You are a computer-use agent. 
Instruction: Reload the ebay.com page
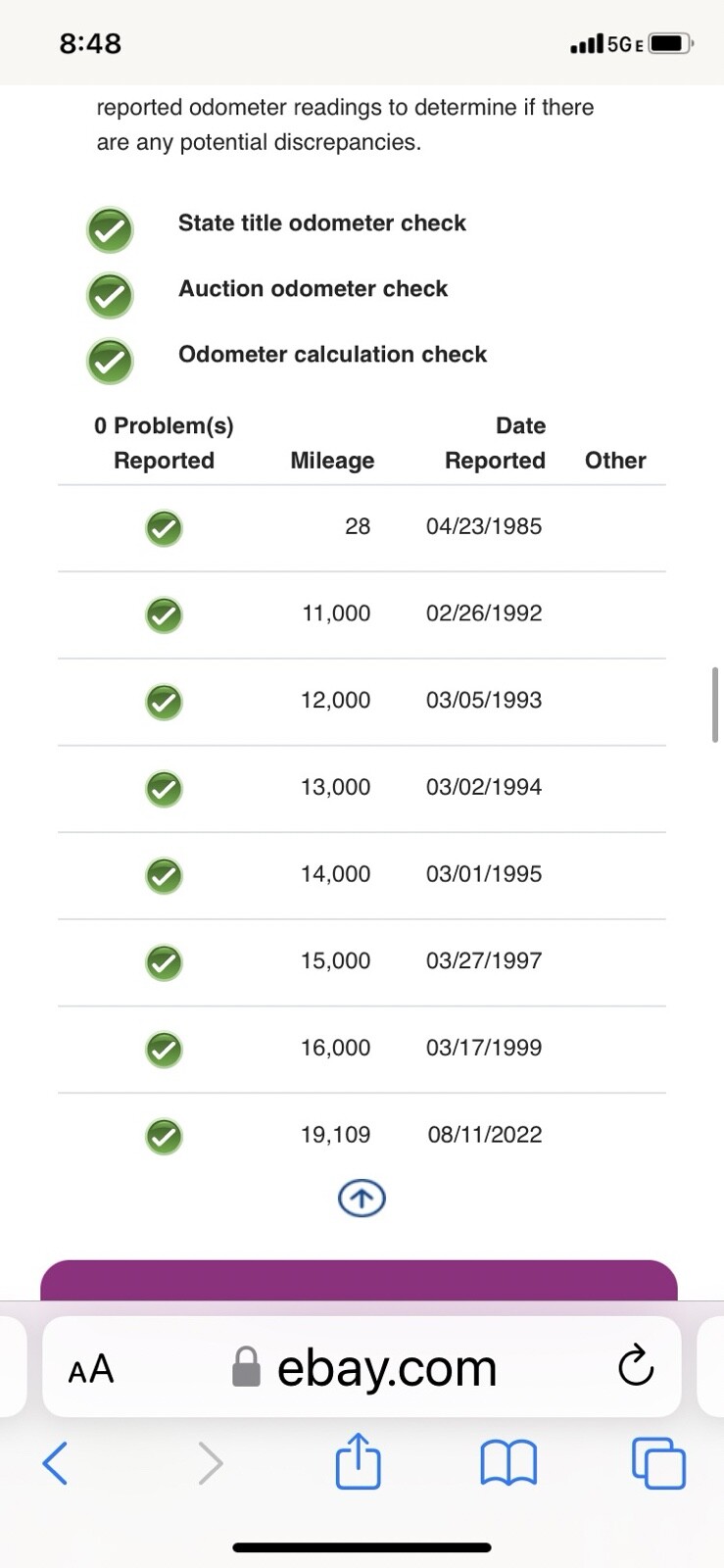(636, 1366)
